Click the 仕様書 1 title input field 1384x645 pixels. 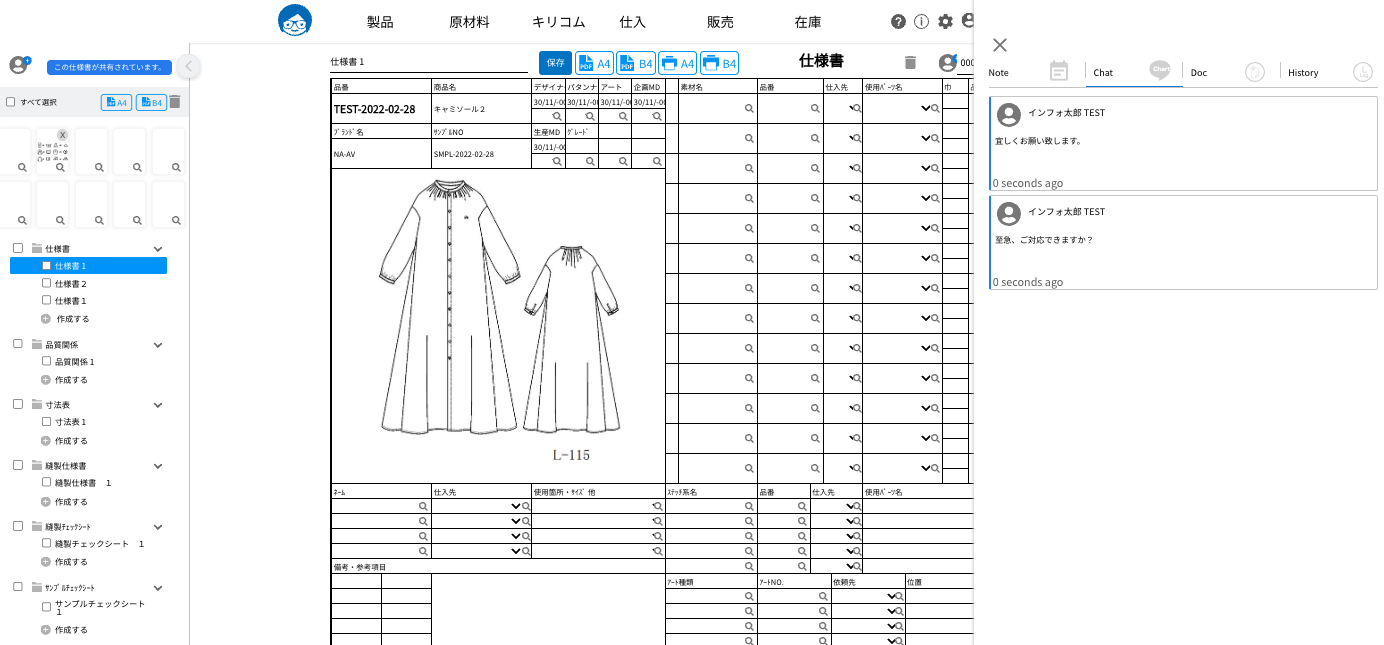[x=428, y=62]
